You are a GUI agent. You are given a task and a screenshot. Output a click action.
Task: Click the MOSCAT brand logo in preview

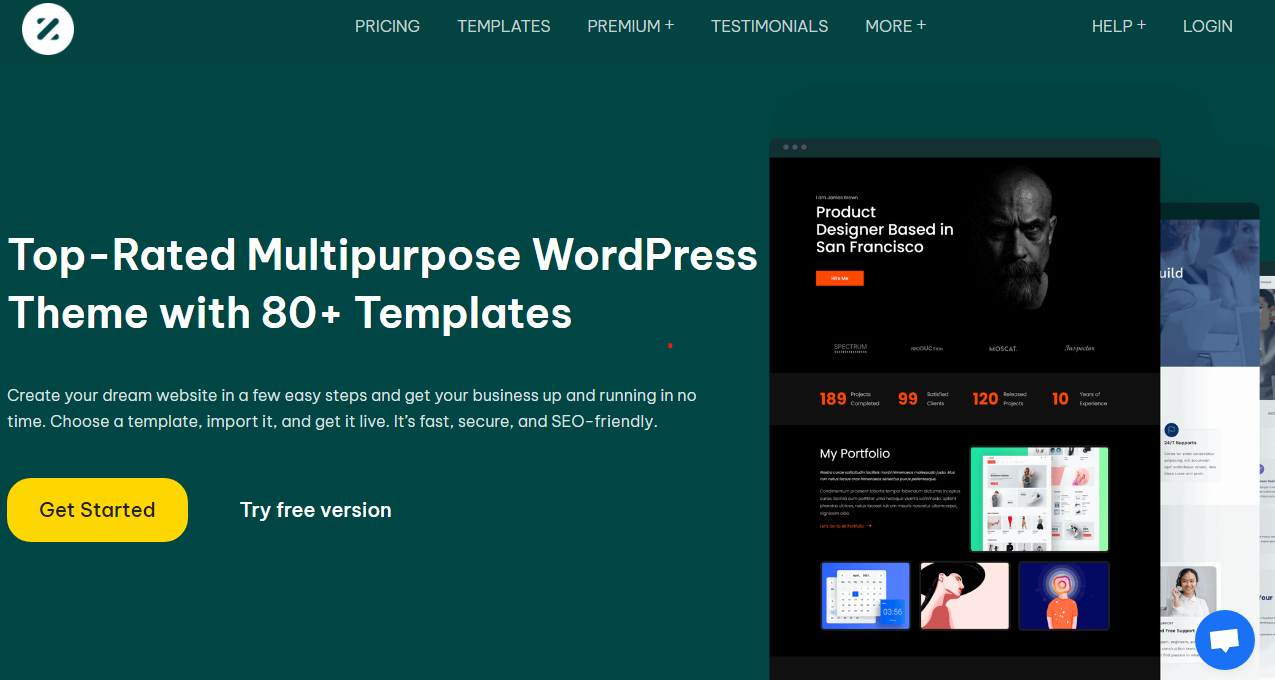(1003, 349)
